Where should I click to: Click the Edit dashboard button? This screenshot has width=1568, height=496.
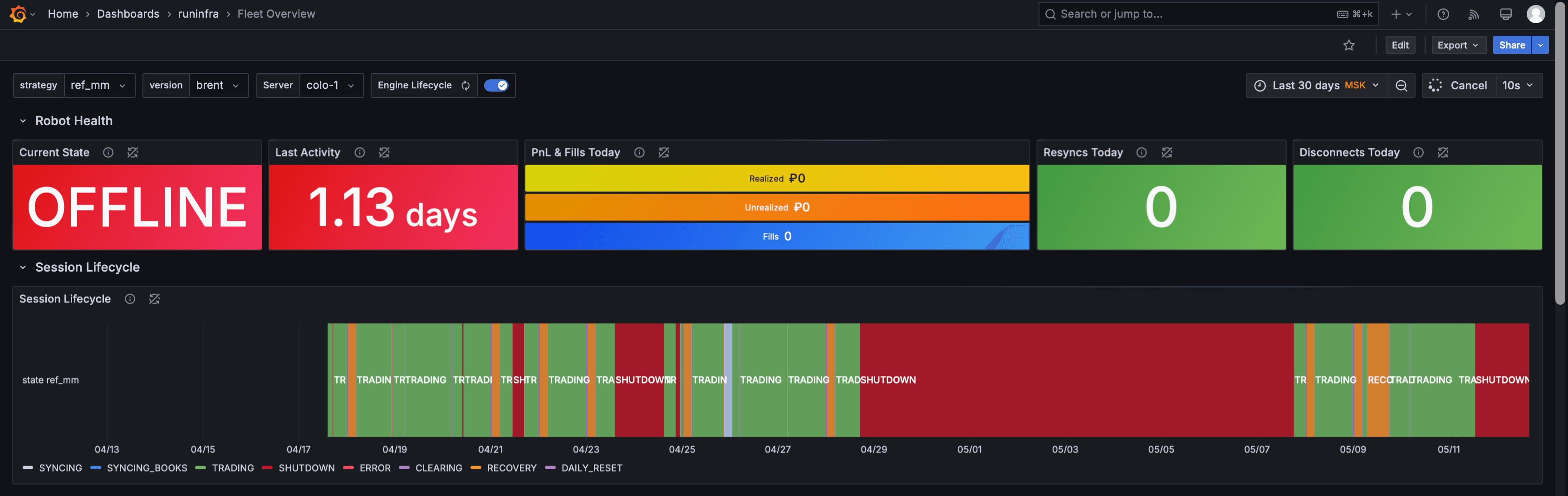(x=1400, y=45)
